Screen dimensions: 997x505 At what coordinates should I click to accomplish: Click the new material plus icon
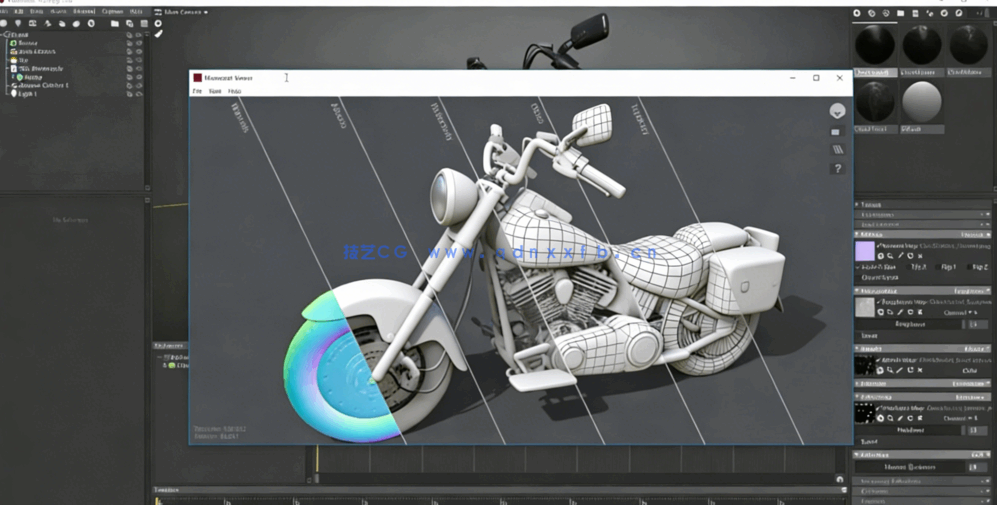click(x=856, y=13)
